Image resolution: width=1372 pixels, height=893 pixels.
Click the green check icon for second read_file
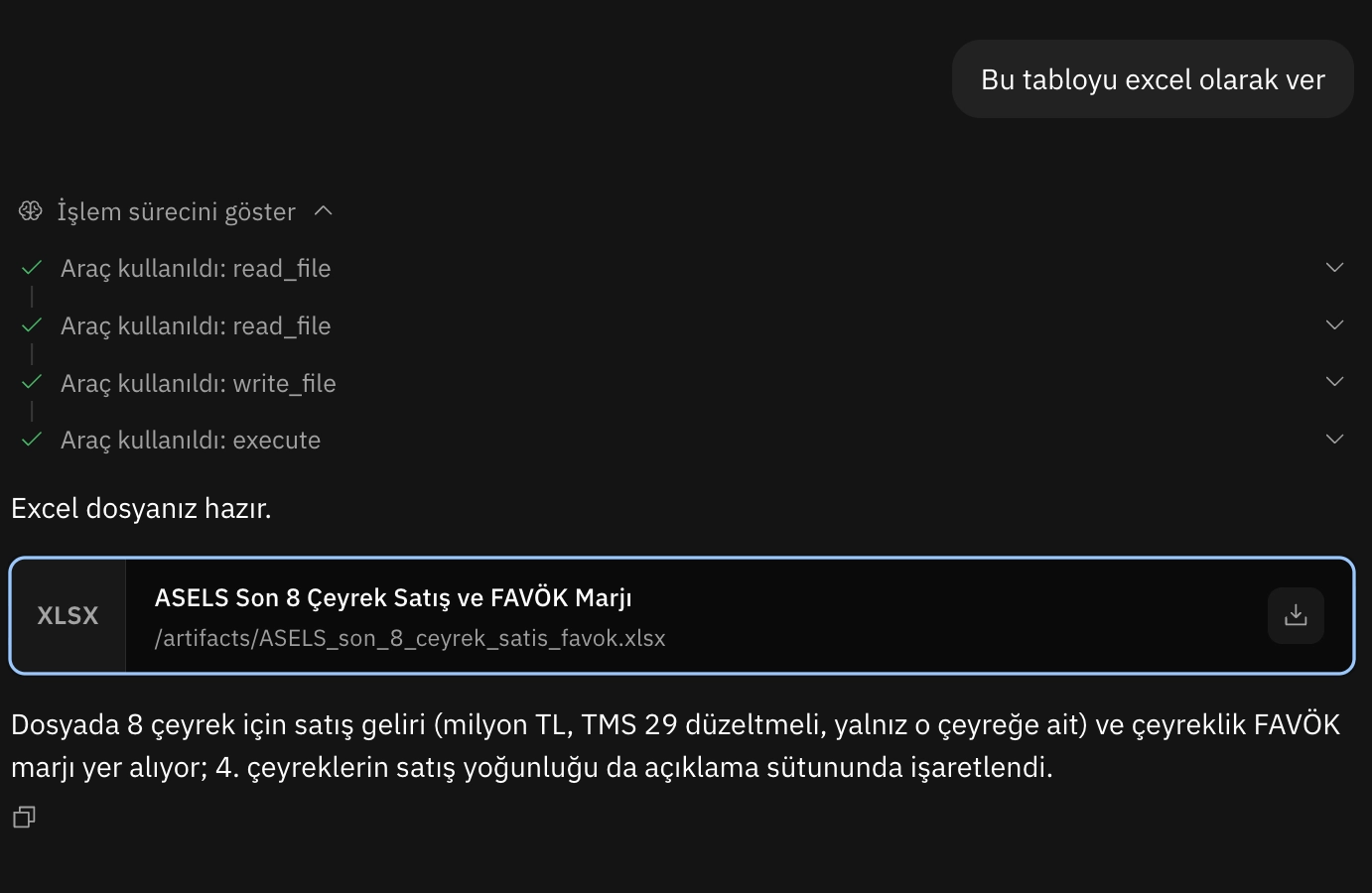point(32,325)
